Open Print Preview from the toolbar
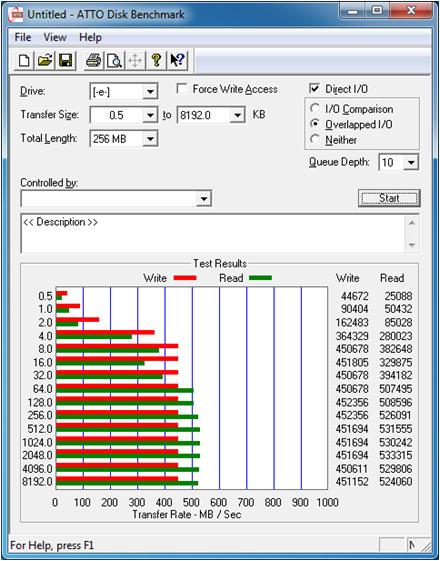The height and width of the screenshot is (561, 440). coord(114,60)
